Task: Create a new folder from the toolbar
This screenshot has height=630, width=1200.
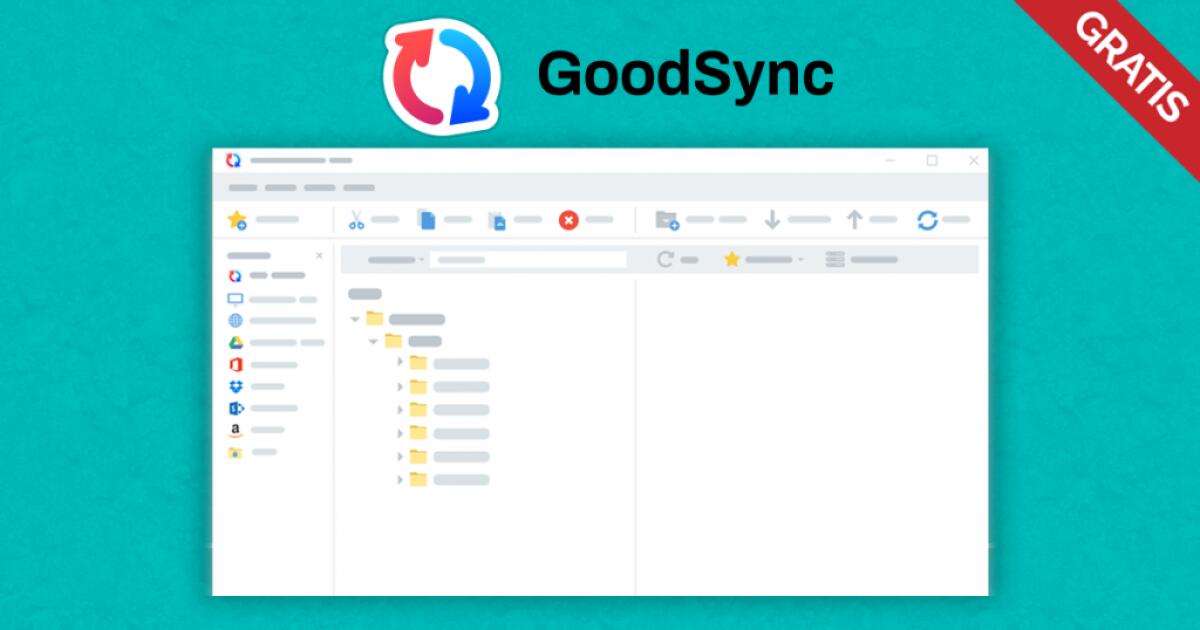Action: [x=667, y=219]
